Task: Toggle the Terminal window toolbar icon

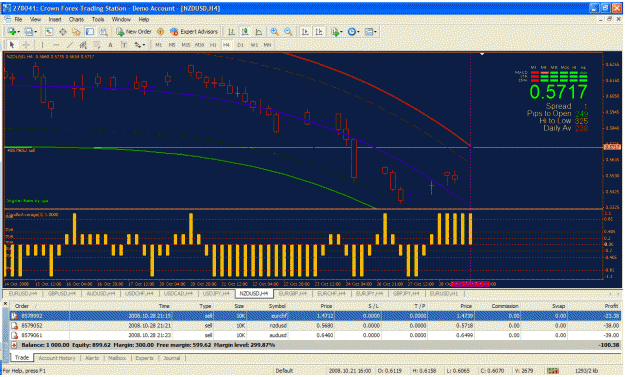Action: 90,31
